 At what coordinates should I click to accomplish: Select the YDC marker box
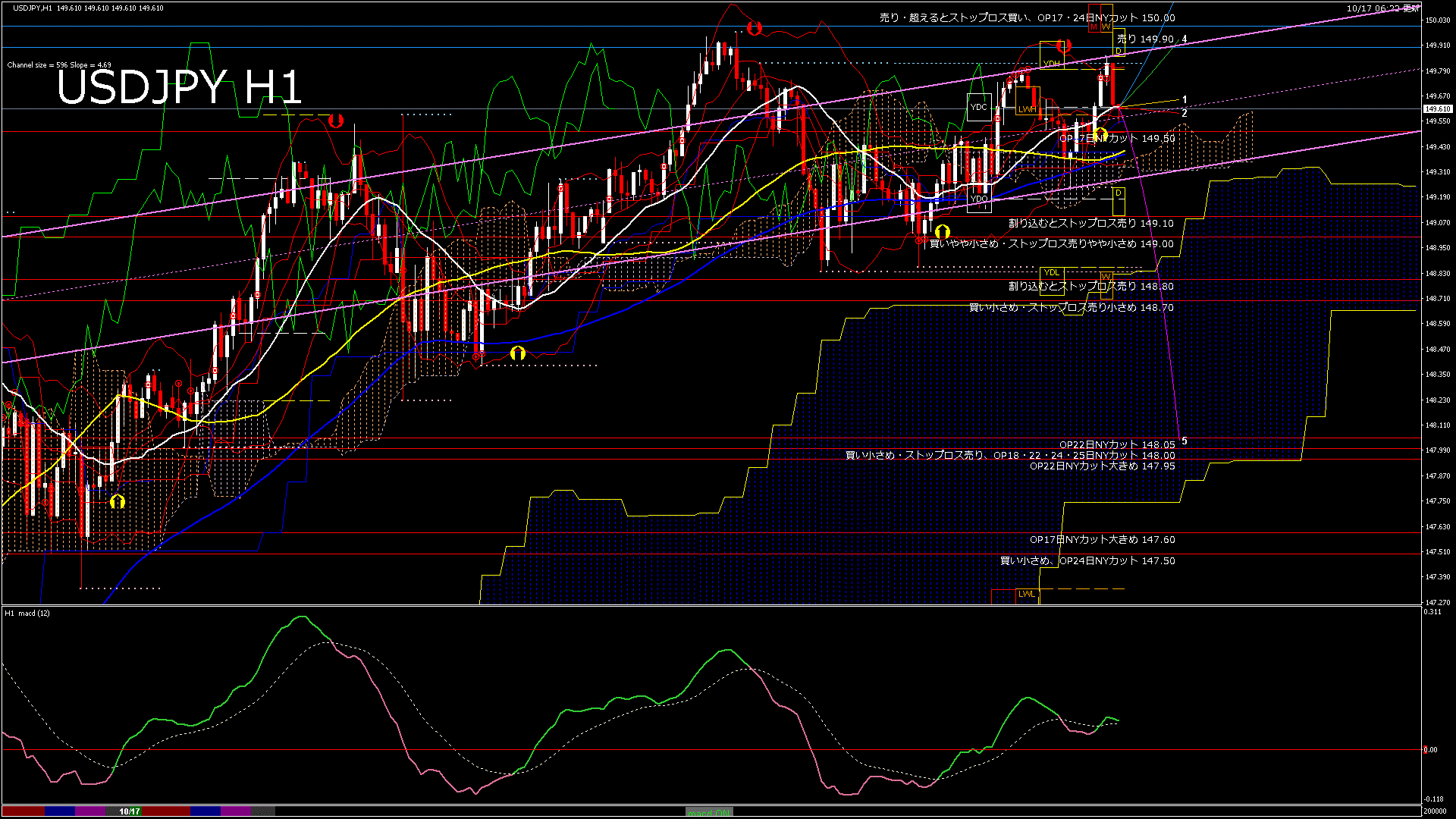[978, 107]
